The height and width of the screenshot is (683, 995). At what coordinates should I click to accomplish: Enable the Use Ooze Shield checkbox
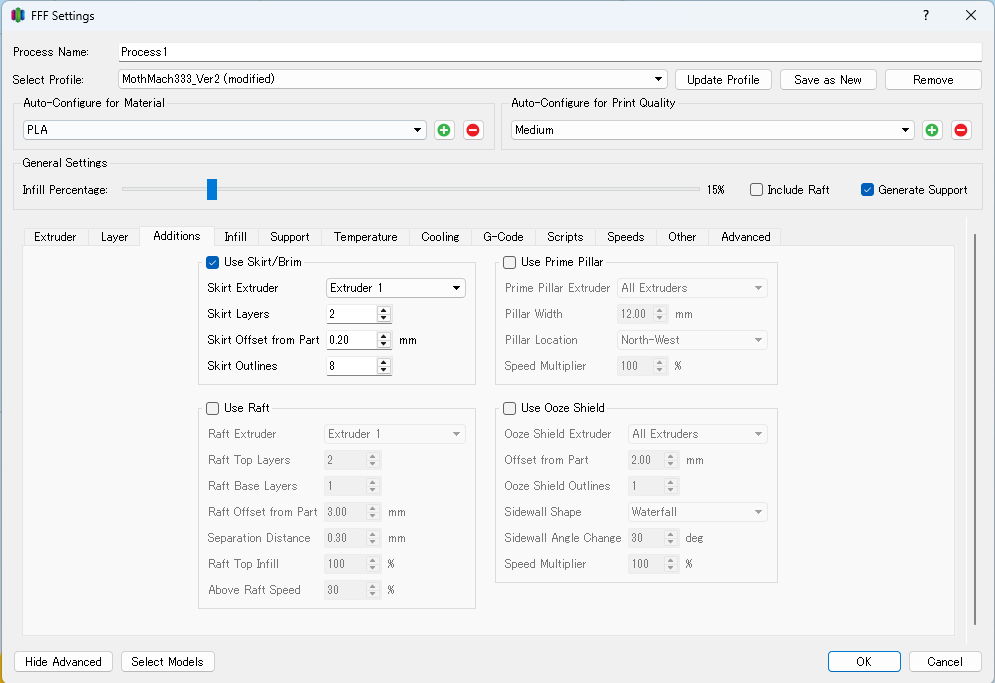(510, 408)
